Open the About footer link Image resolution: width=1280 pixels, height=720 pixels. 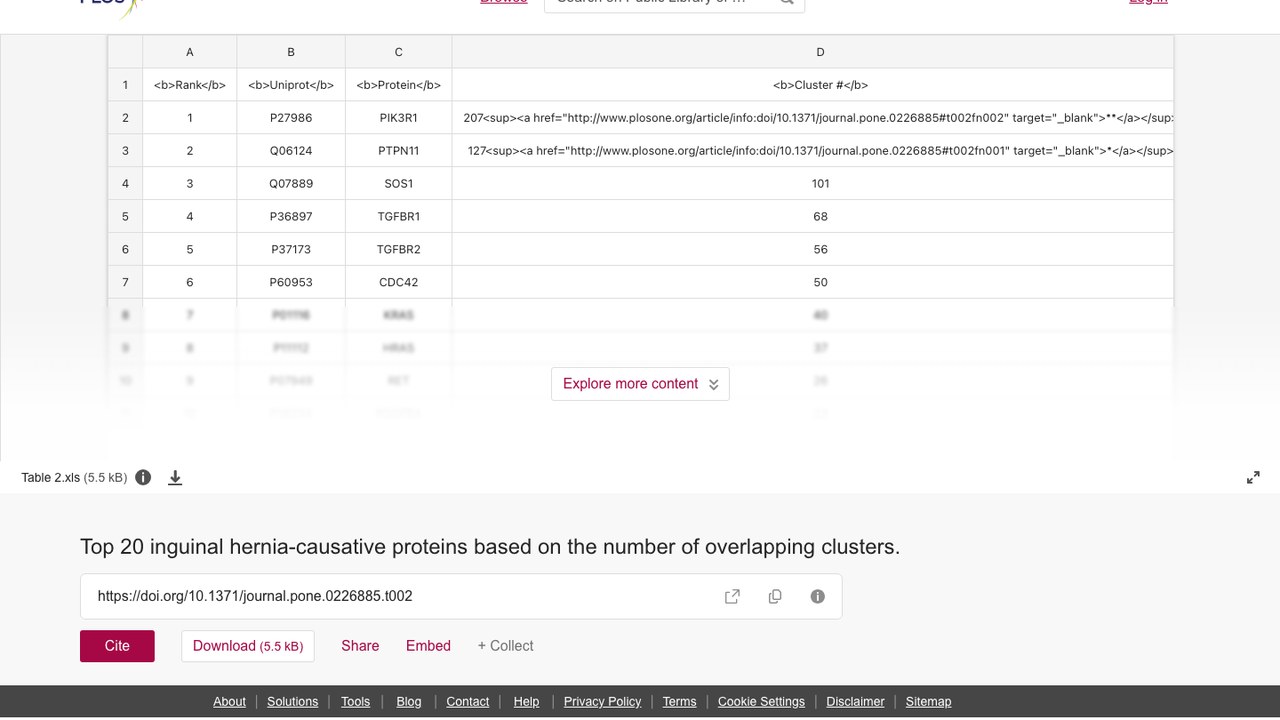pyautogui.click(x=229, y=702)
